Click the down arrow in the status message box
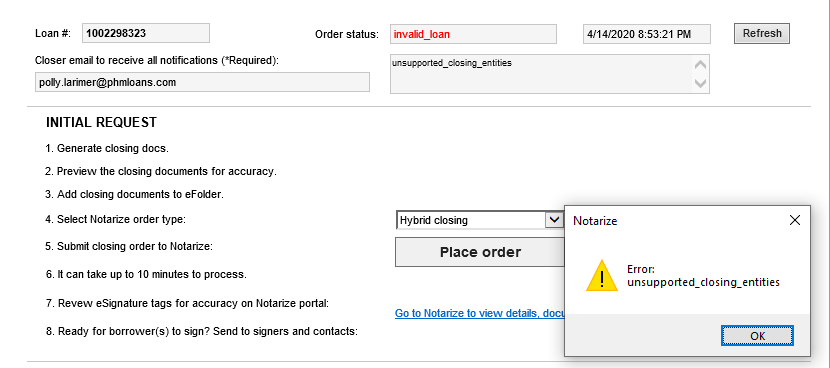The height and width of the screenshot is (368, 830). tap(700, 83)
